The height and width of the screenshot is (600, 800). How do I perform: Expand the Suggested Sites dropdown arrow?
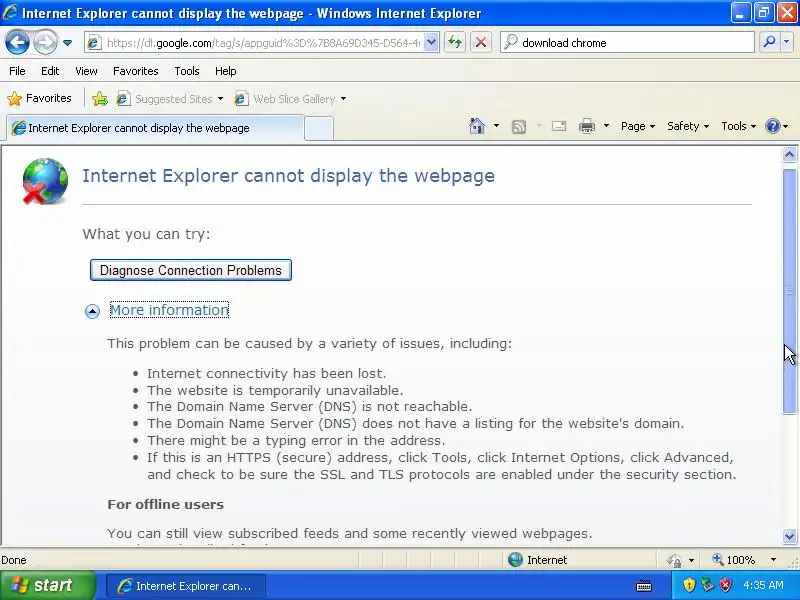coord(220,98)
